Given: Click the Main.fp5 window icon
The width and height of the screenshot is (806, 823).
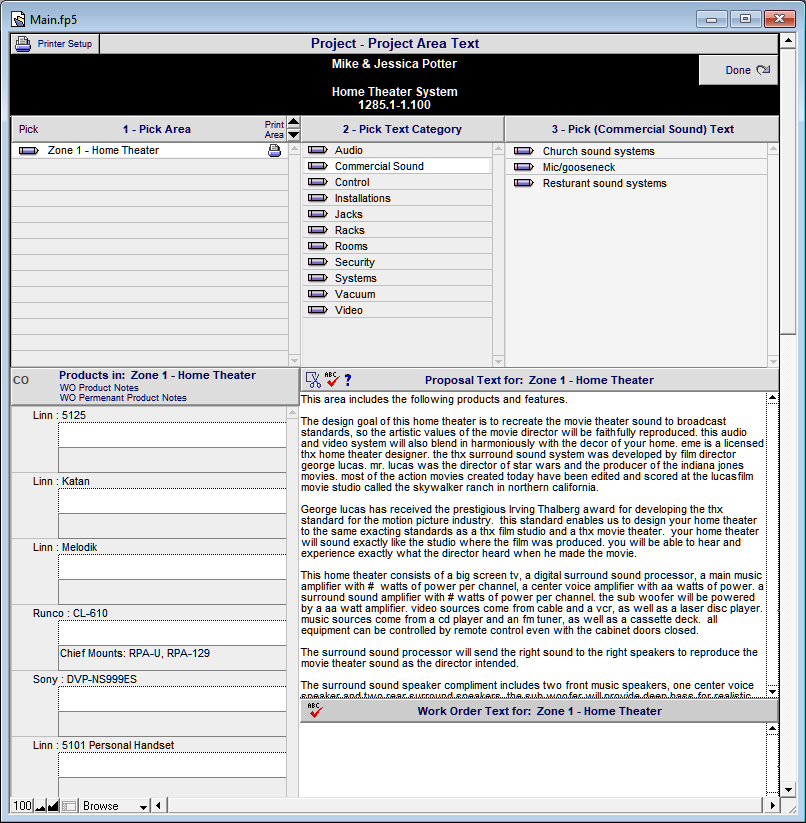Looking at the screenshot, I should 18,20.
